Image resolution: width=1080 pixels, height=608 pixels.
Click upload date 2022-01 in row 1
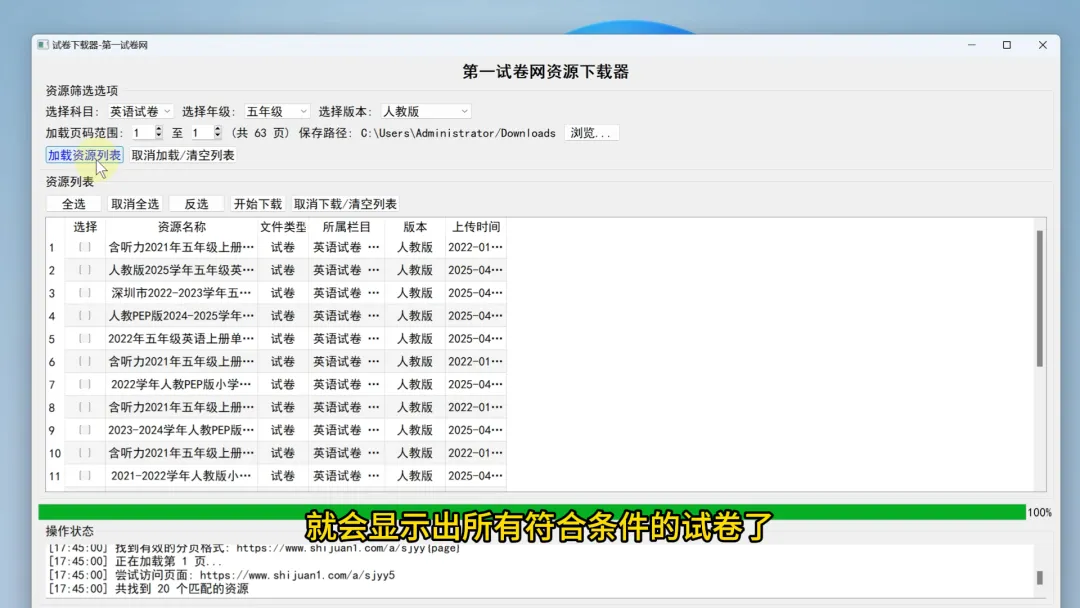tap(475, 247)
